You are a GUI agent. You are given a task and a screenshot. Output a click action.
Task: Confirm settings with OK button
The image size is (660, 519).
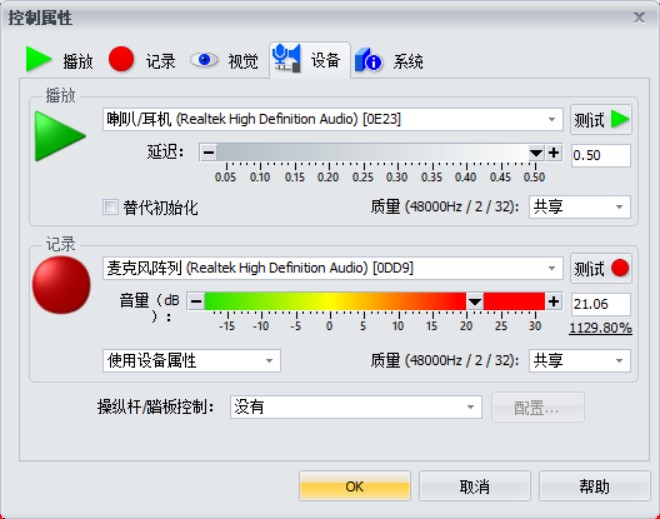coord(355,486)
